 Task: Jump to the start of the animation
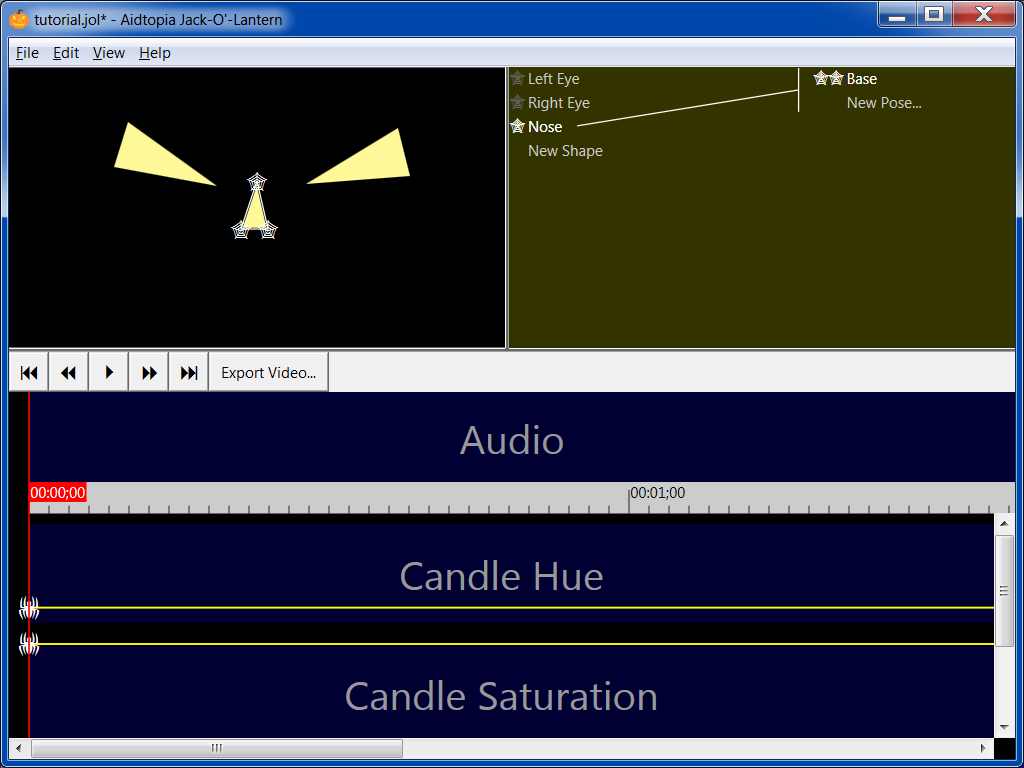[x=29, y=372]
